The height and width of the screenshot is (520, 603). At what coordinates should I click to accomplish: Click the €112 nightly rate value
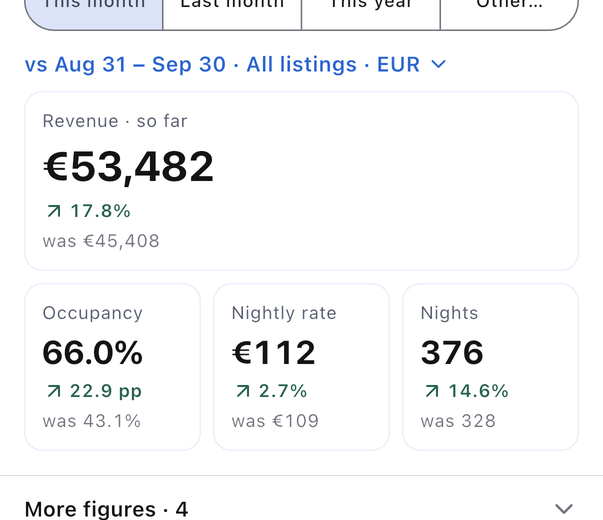coord(273,352)
